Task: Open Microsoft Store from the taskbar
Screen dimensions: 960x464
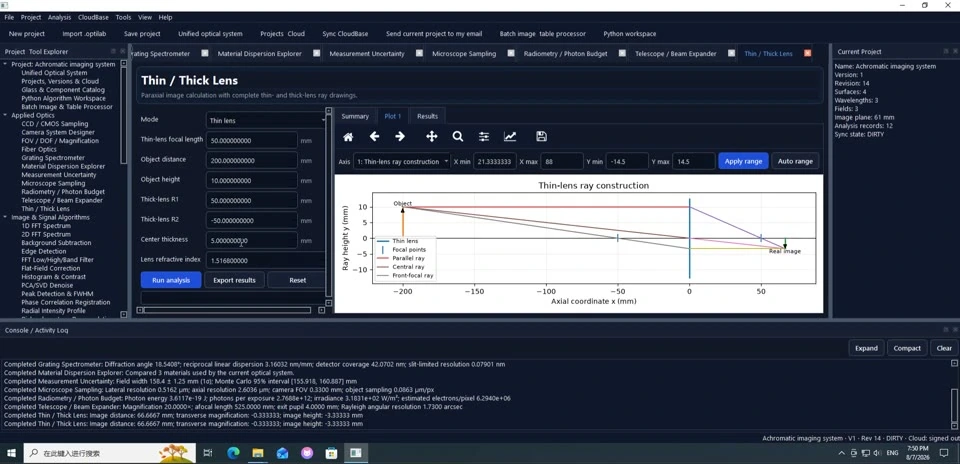Action: pos(331,453)
